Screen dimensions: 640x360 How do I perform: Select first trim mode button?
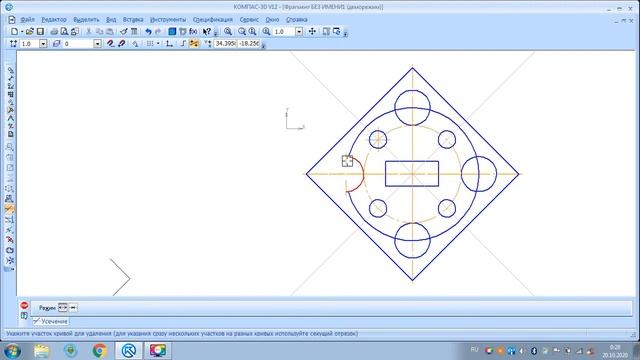click(x=63, y=308)
